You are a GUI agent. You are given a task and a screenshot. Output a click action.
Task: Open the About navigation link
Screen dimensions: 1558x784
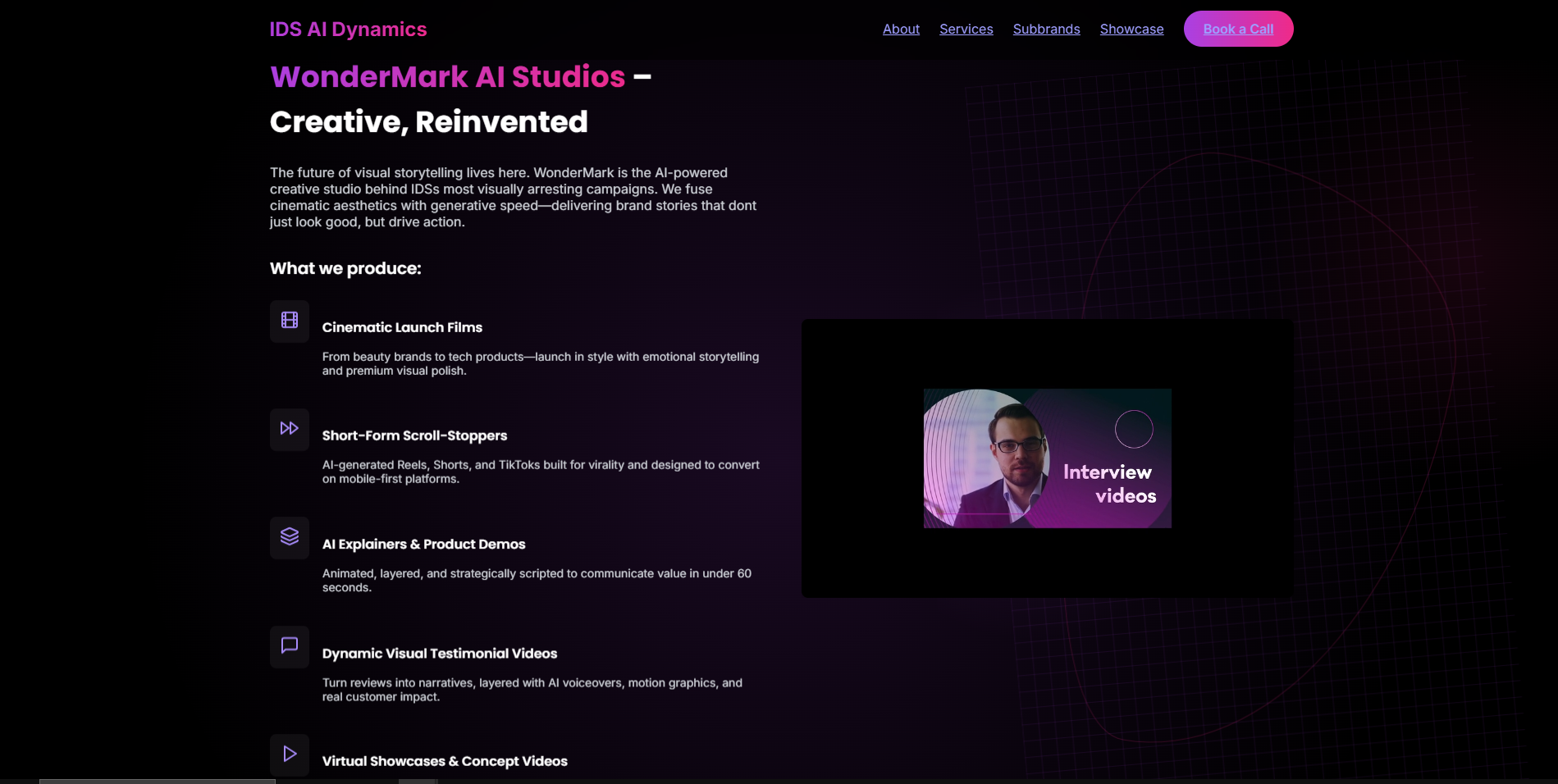click(901, 30)
